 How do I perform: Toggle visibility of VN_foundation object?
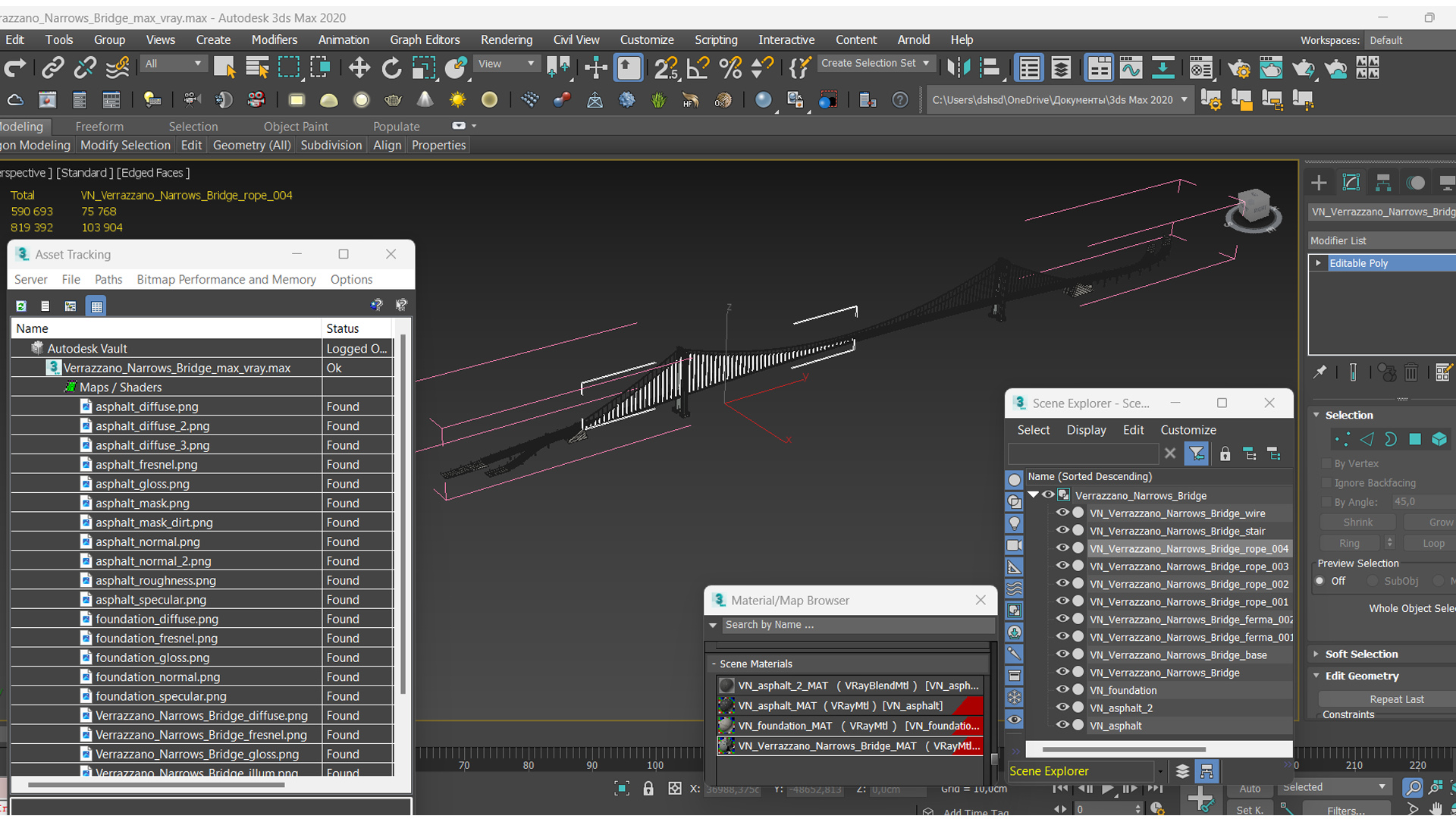click(x=1062, y=689)
